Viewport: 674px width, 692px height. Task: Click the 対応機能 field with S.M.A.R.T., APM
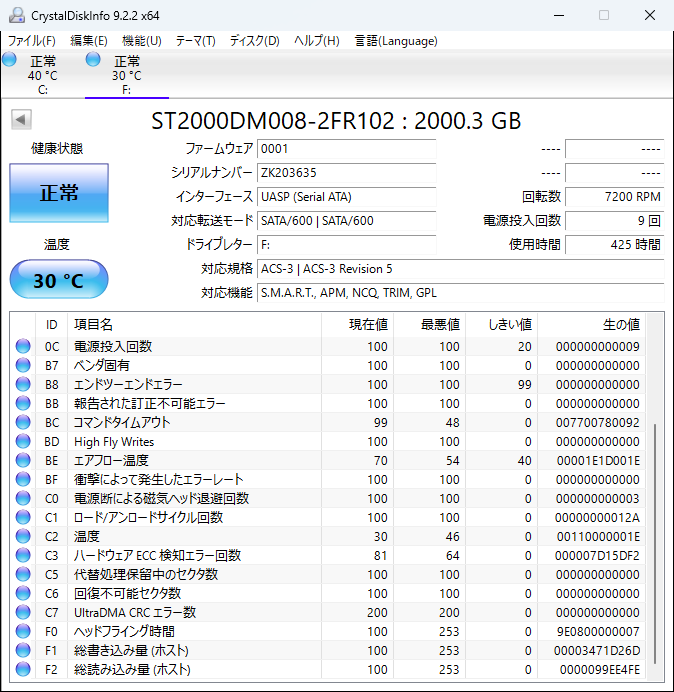[x=460, y=293]
